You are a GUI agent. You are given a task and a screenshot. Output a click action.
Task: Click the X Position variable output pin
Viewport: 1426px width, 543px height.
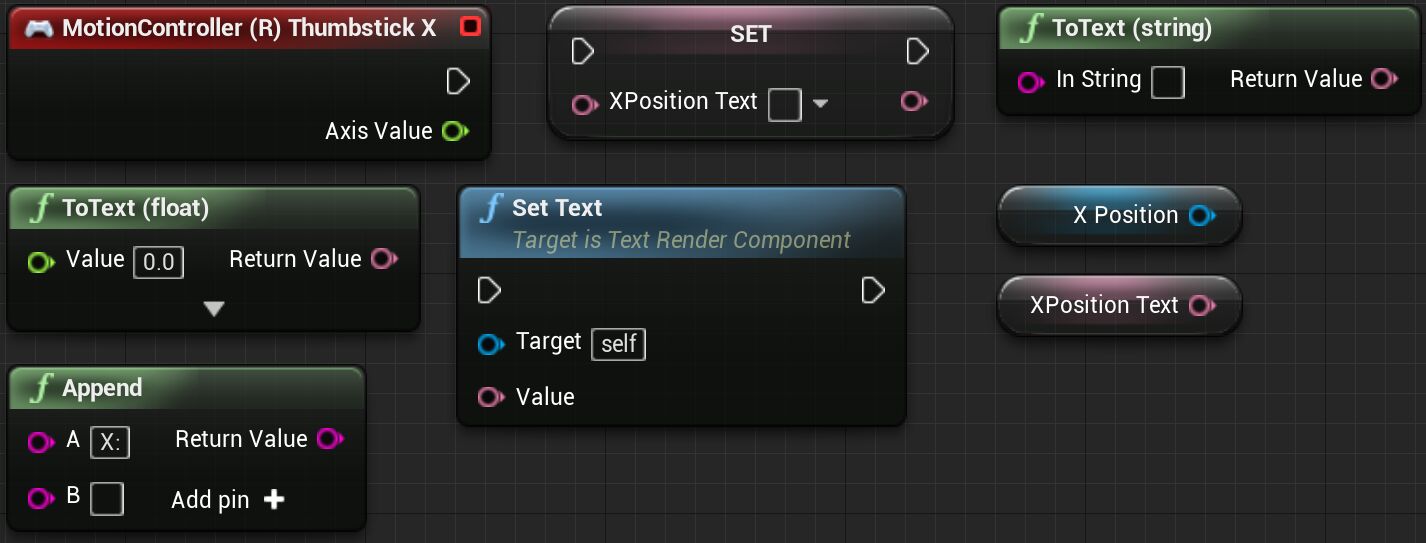[x=1201, y=215]
